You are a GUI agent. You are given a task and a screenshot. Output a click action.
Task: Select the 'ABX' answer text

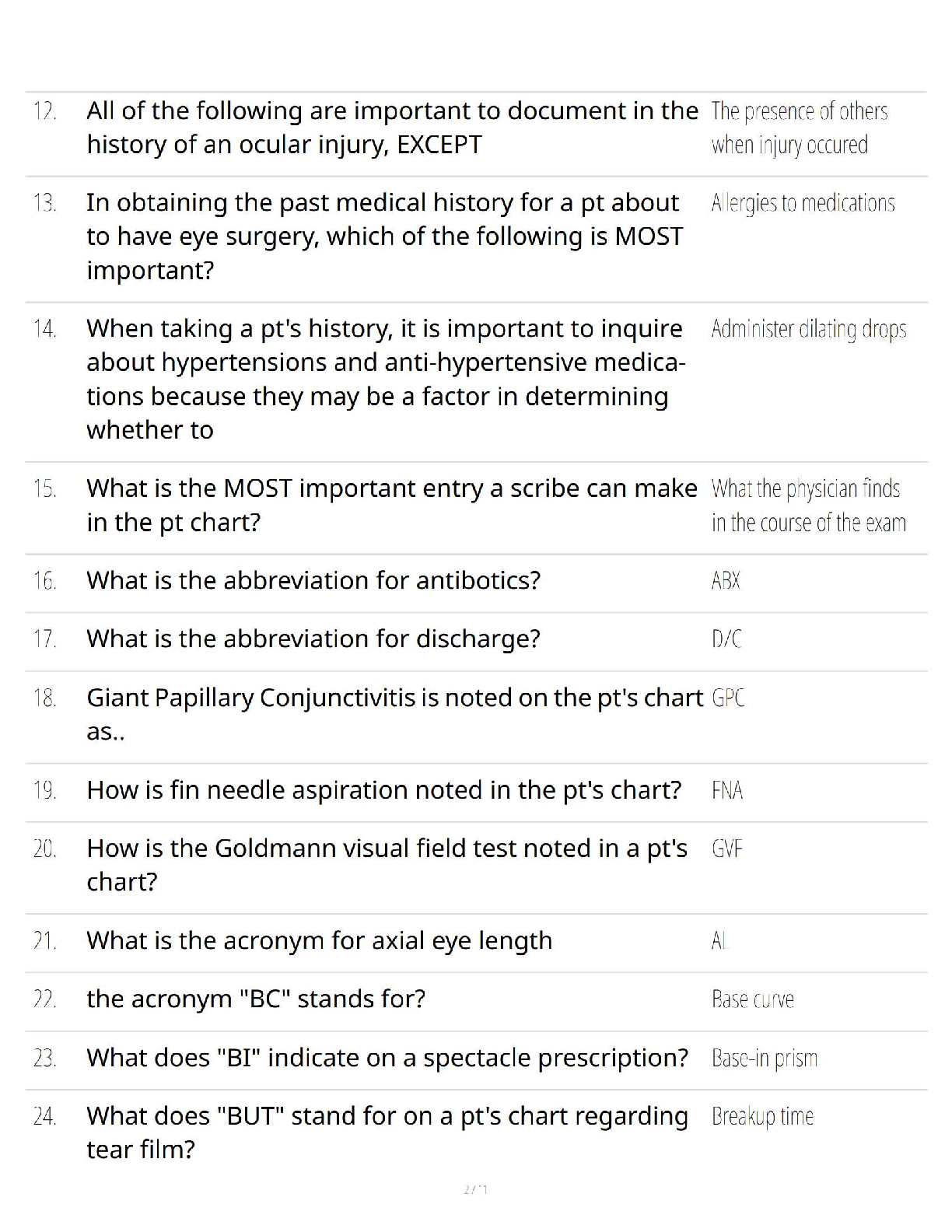click(x=726, y=581)
